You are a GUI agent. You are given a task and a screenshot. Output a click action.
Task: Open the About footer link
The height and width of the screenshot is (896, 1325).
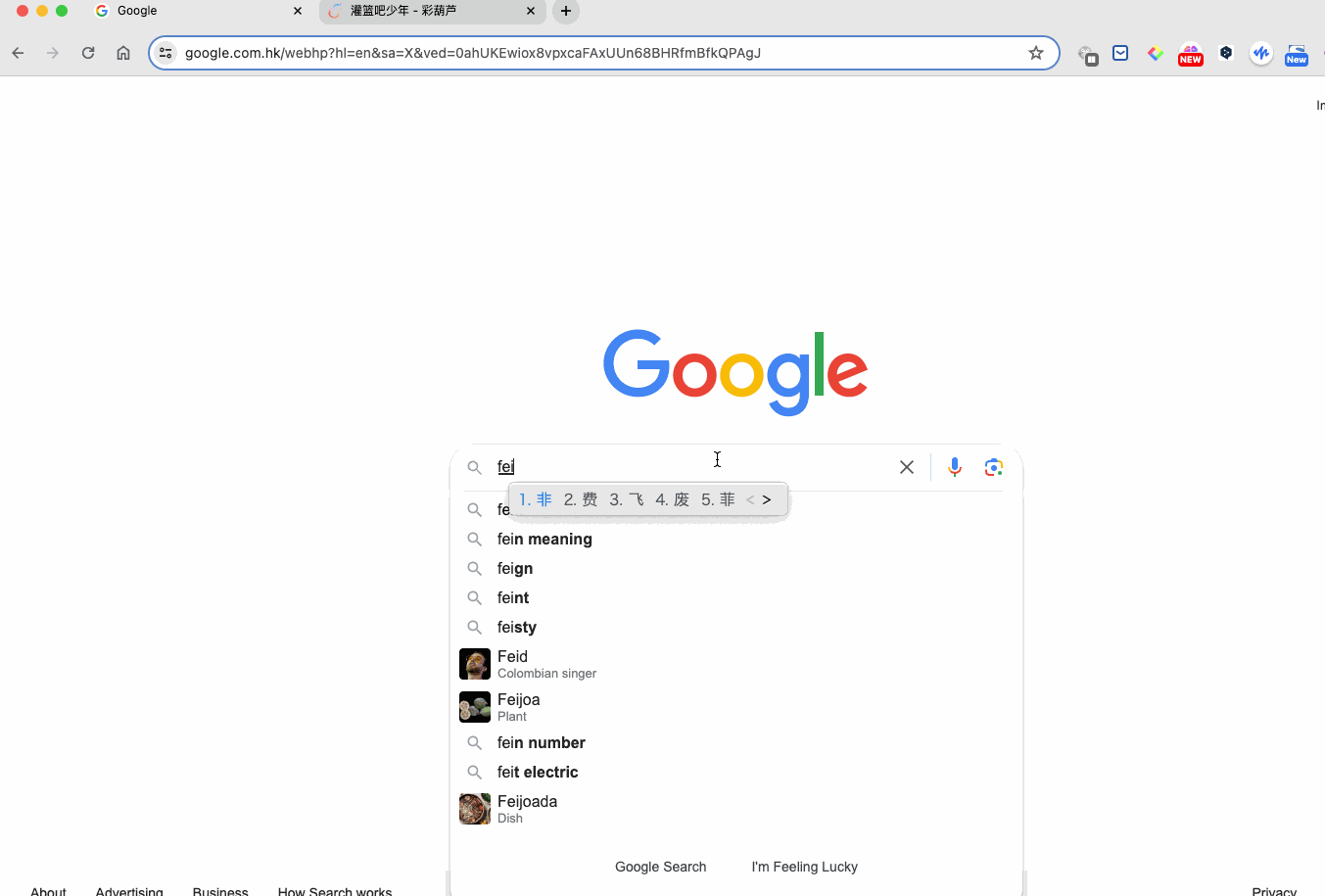(48, 891)
